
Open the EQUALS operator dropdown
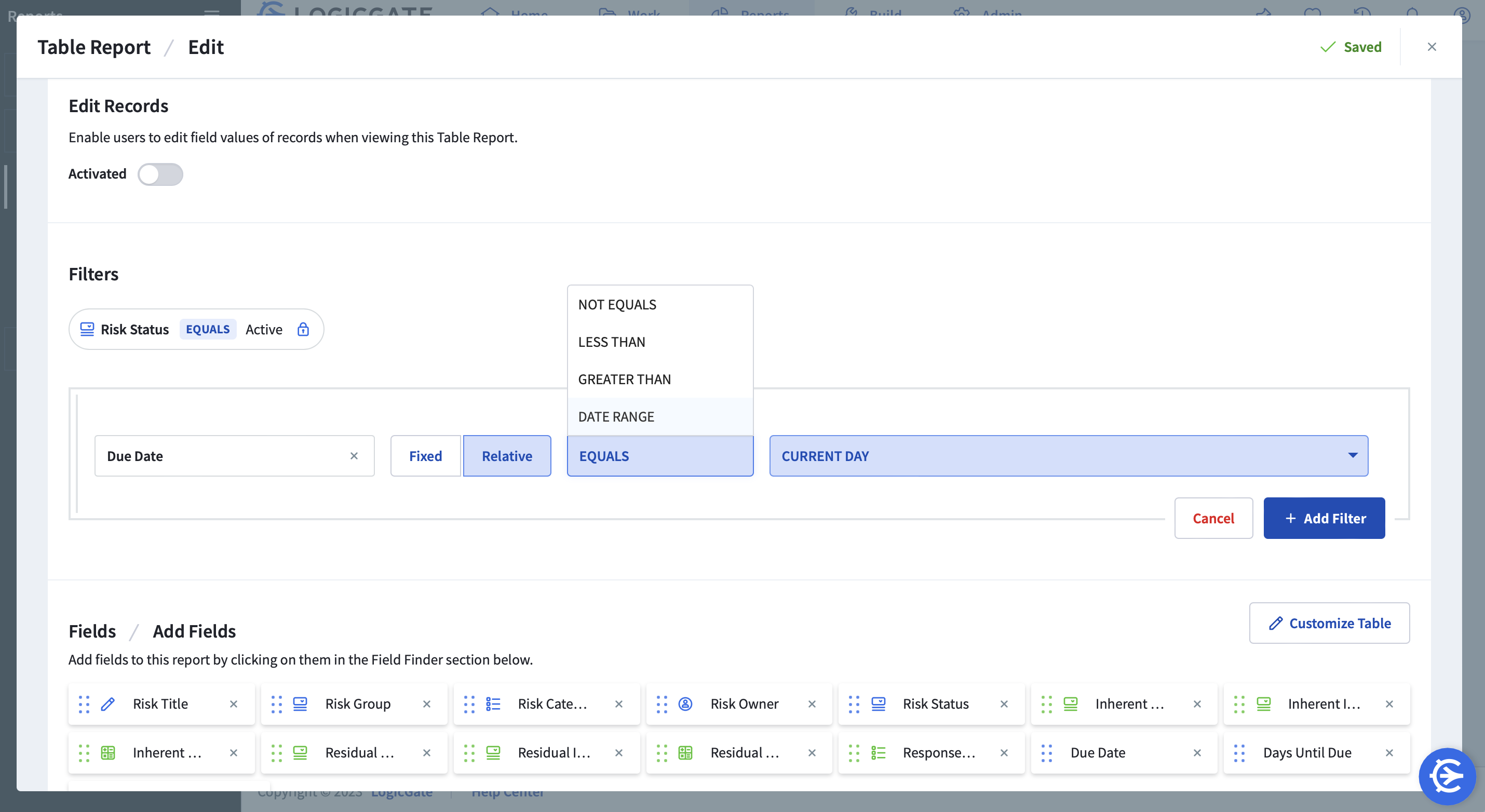point(660,456)
